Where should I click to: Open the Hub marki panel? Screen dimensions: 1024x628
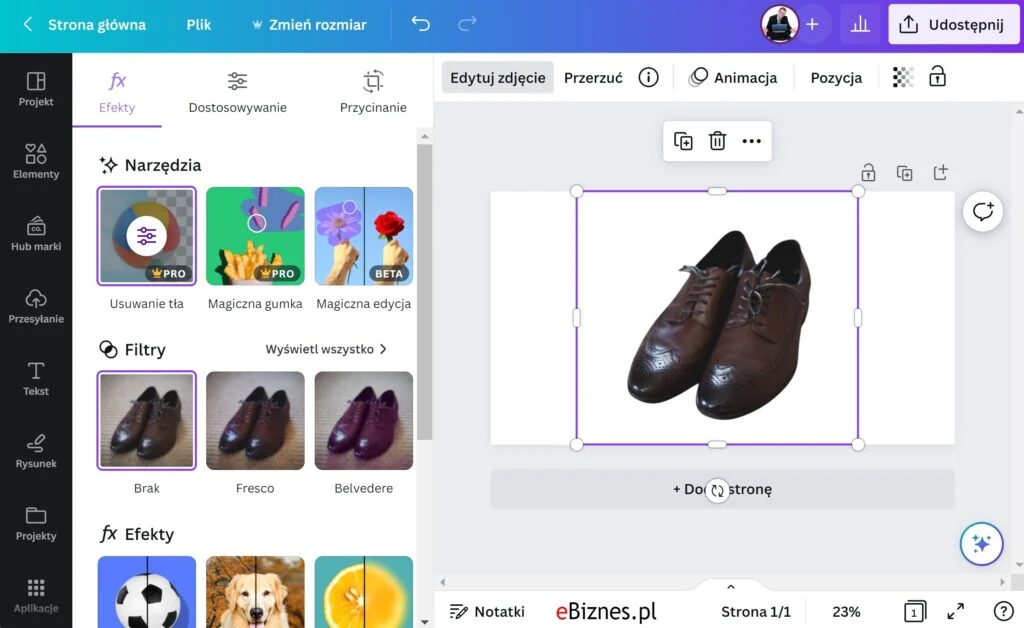point(36,234)
